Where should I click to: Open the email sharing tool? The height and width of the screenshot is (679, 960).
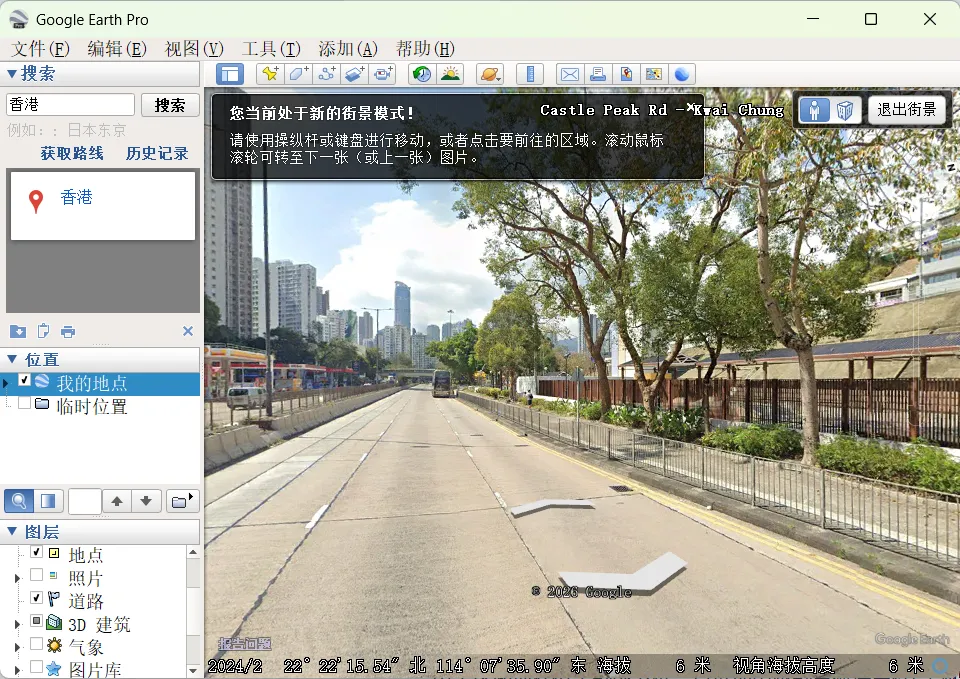pyautogui.click(x=569, y=73)
